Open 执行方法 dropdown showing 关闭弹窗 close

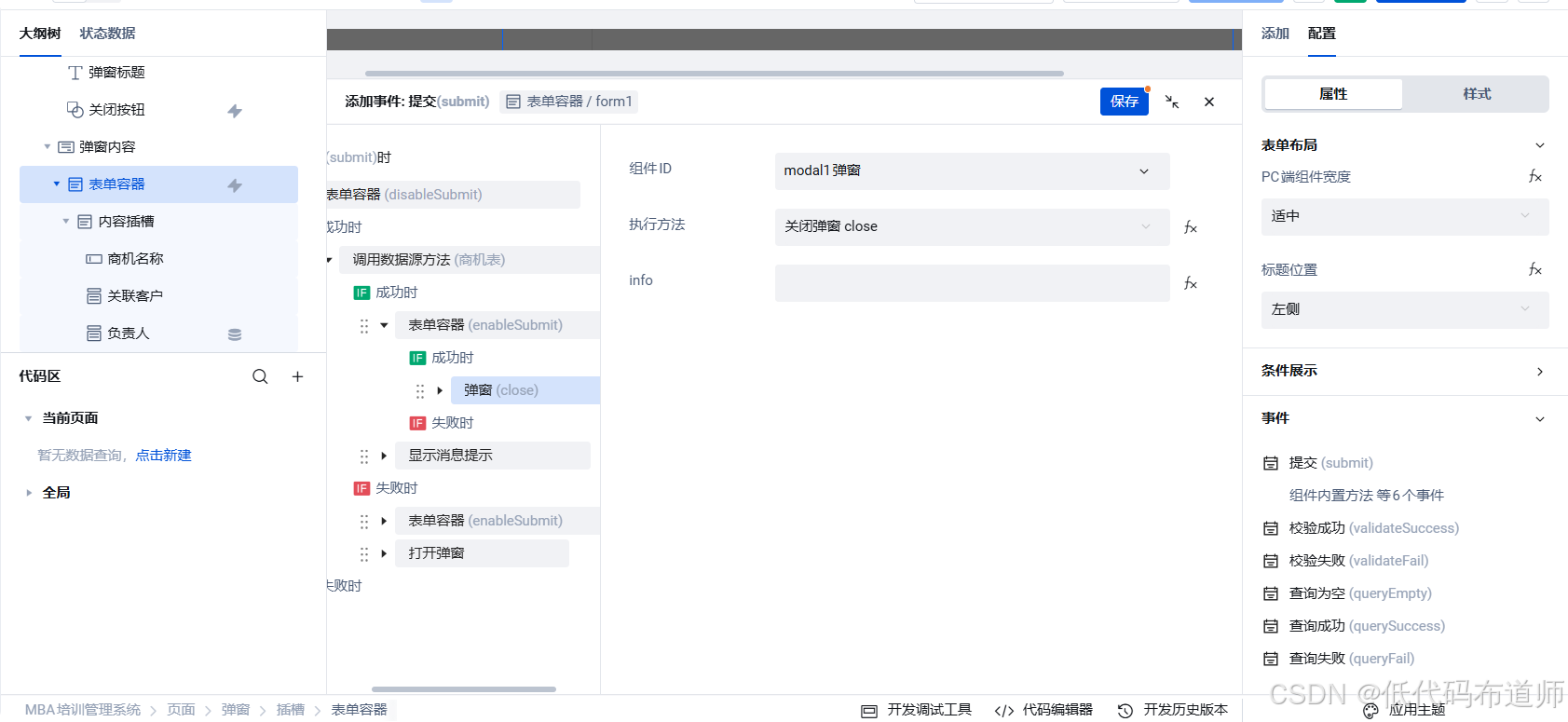tap(972, 227)
